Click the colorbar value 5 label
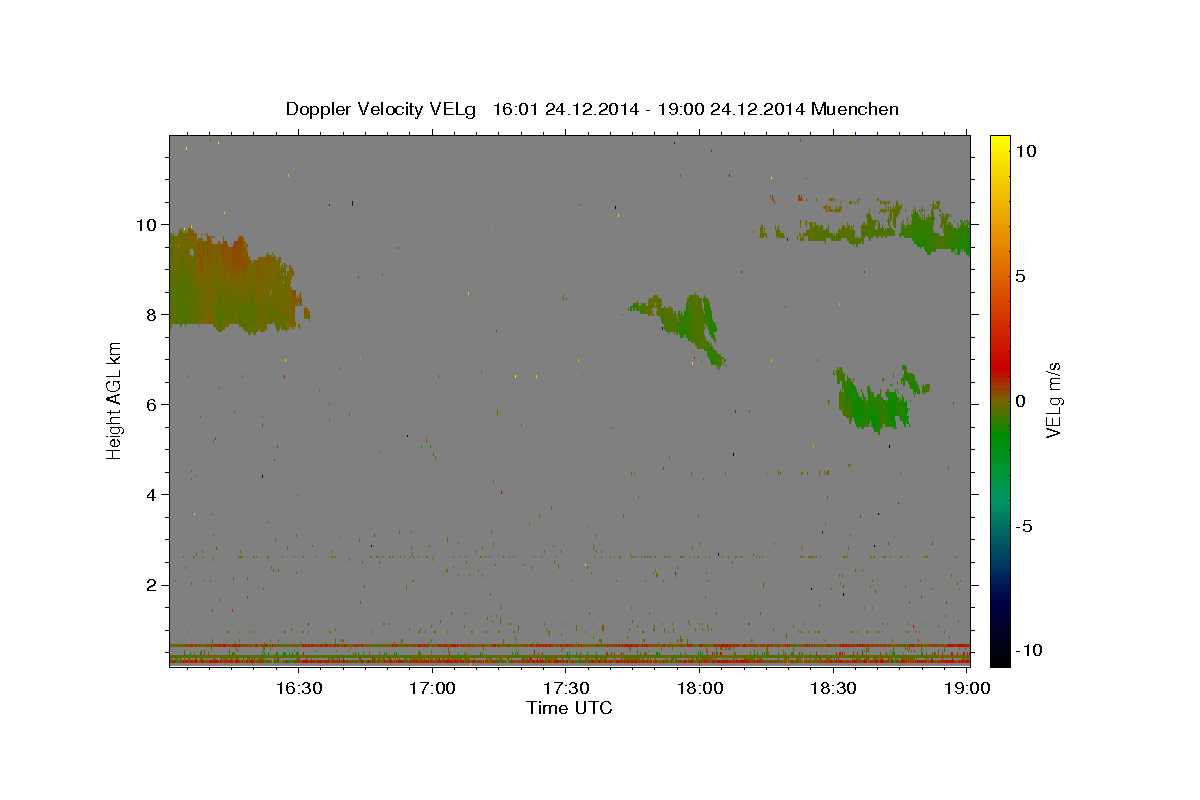 [x=1020, y=276]
